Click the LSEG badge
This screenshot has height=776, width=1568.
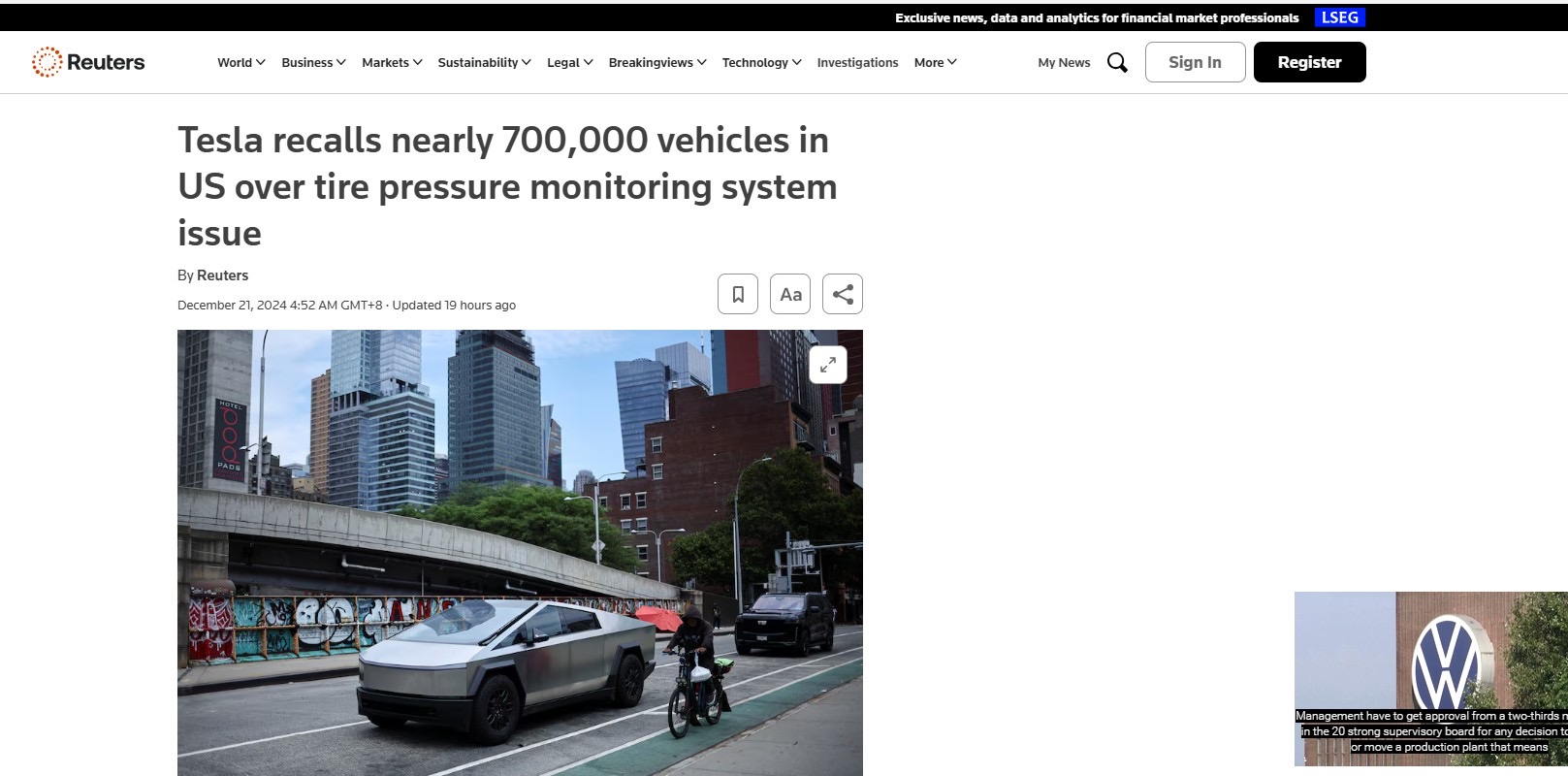click(x=1340, y=17)
